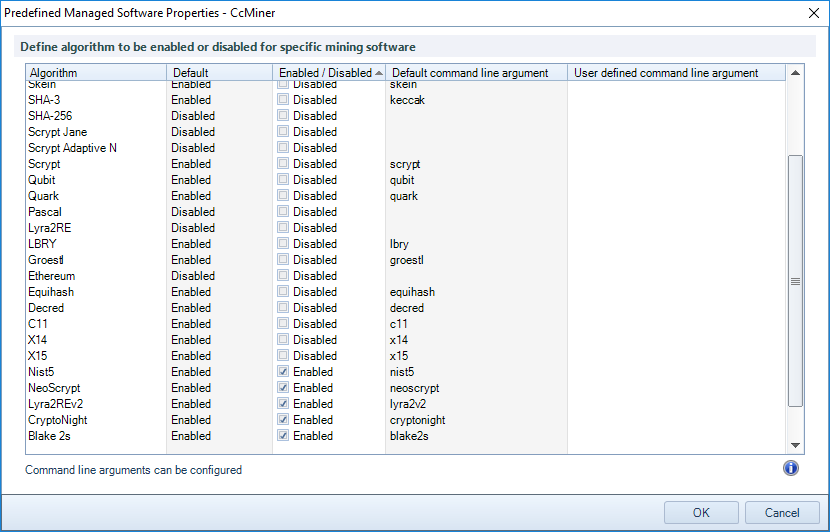Viewport: 836px width, 532px height.
Task: Toggle the X15 checkbox
Action: (x=283, y=355)
